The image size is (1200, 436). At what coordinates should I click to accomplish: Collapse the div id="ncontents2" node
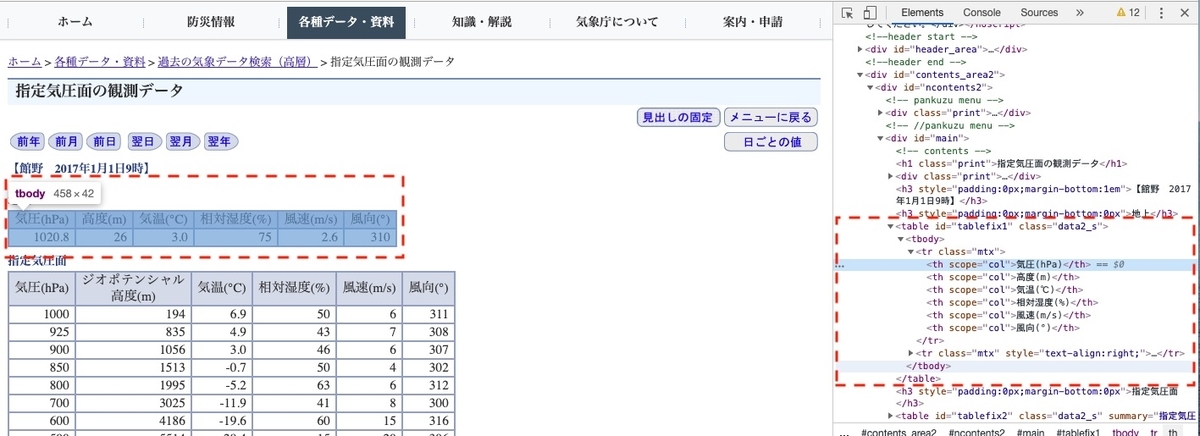871,87
